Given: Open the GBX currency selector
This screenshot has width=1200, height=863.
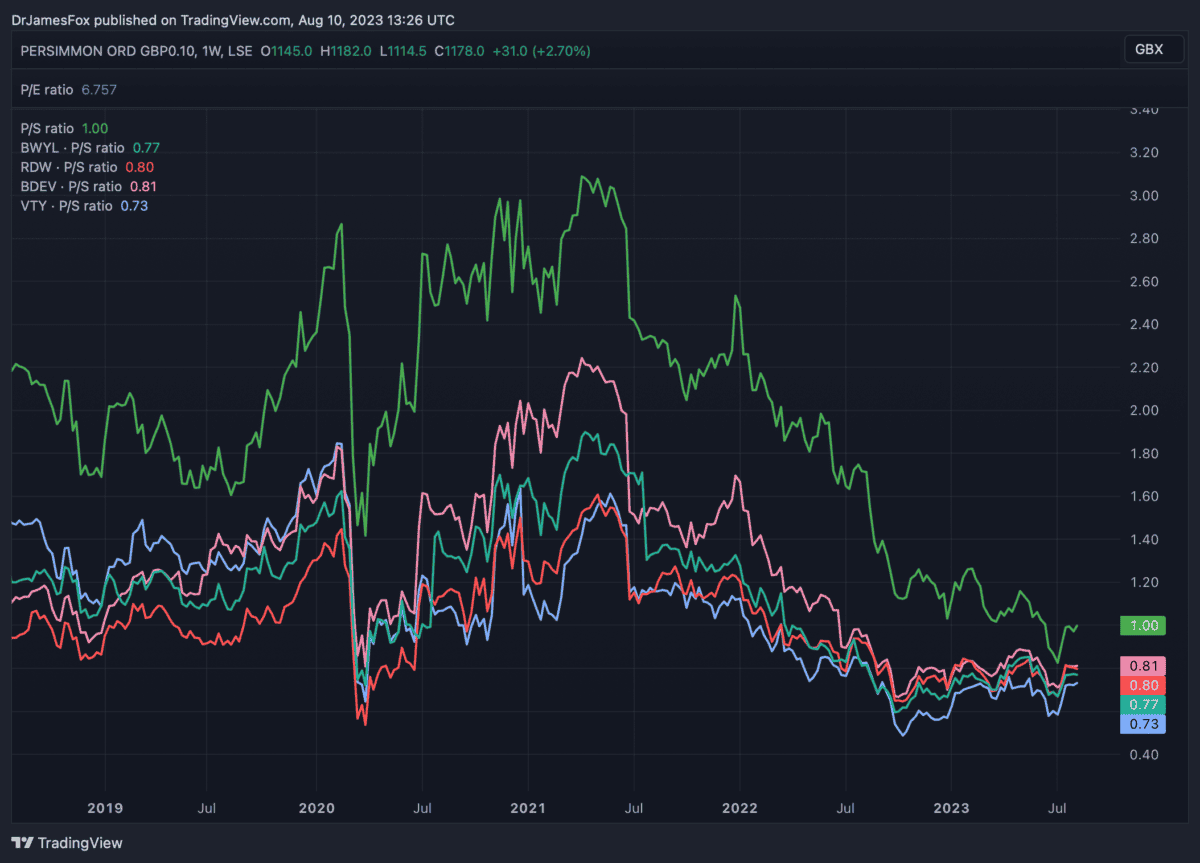Looking at the screenshot, I should click(x=1148, y=50).
